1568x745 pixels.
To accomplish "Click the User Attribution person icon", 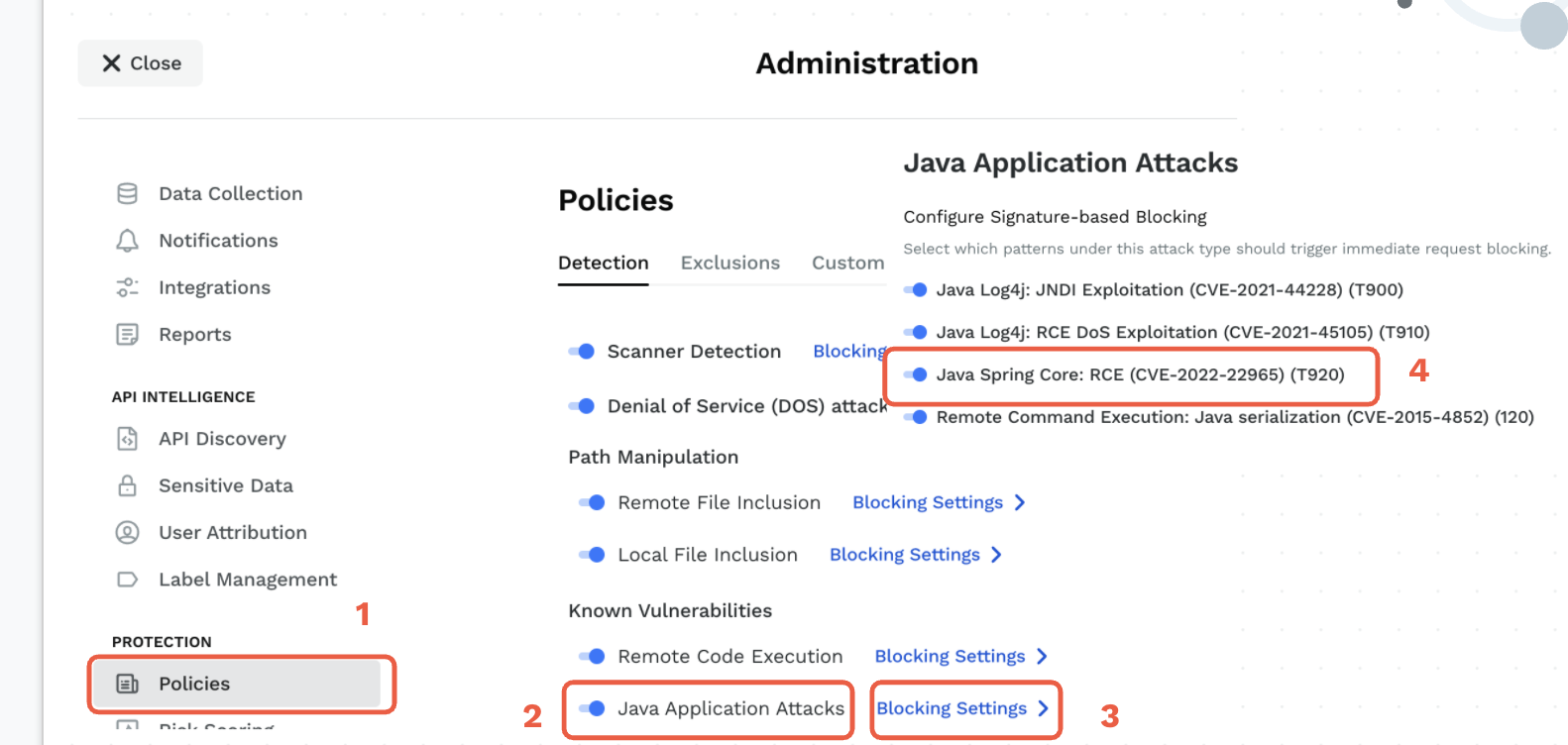I will coord(127,533).
